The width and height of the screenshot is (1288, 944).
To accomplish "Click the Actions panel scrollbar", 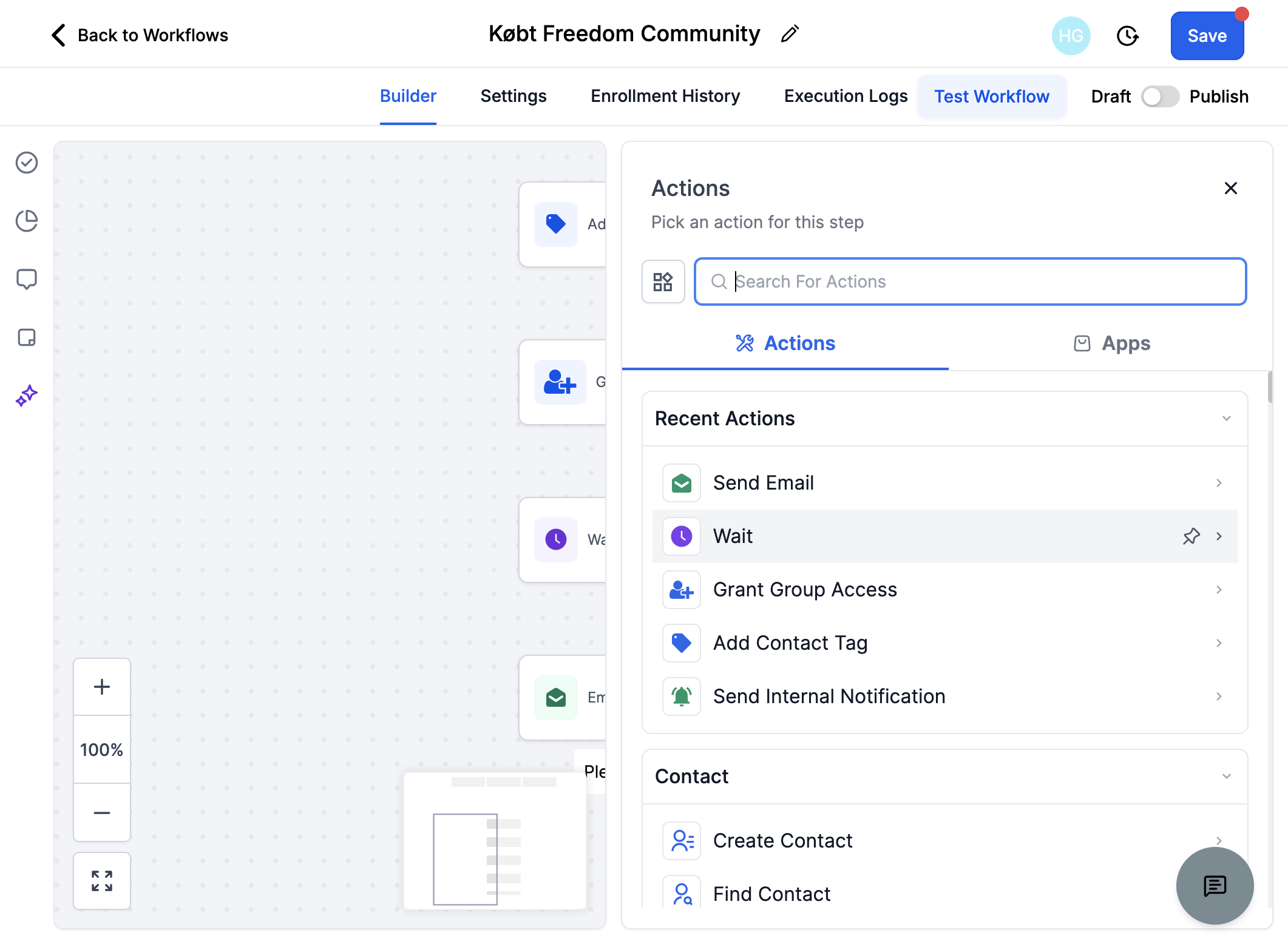I will 1270,387.
